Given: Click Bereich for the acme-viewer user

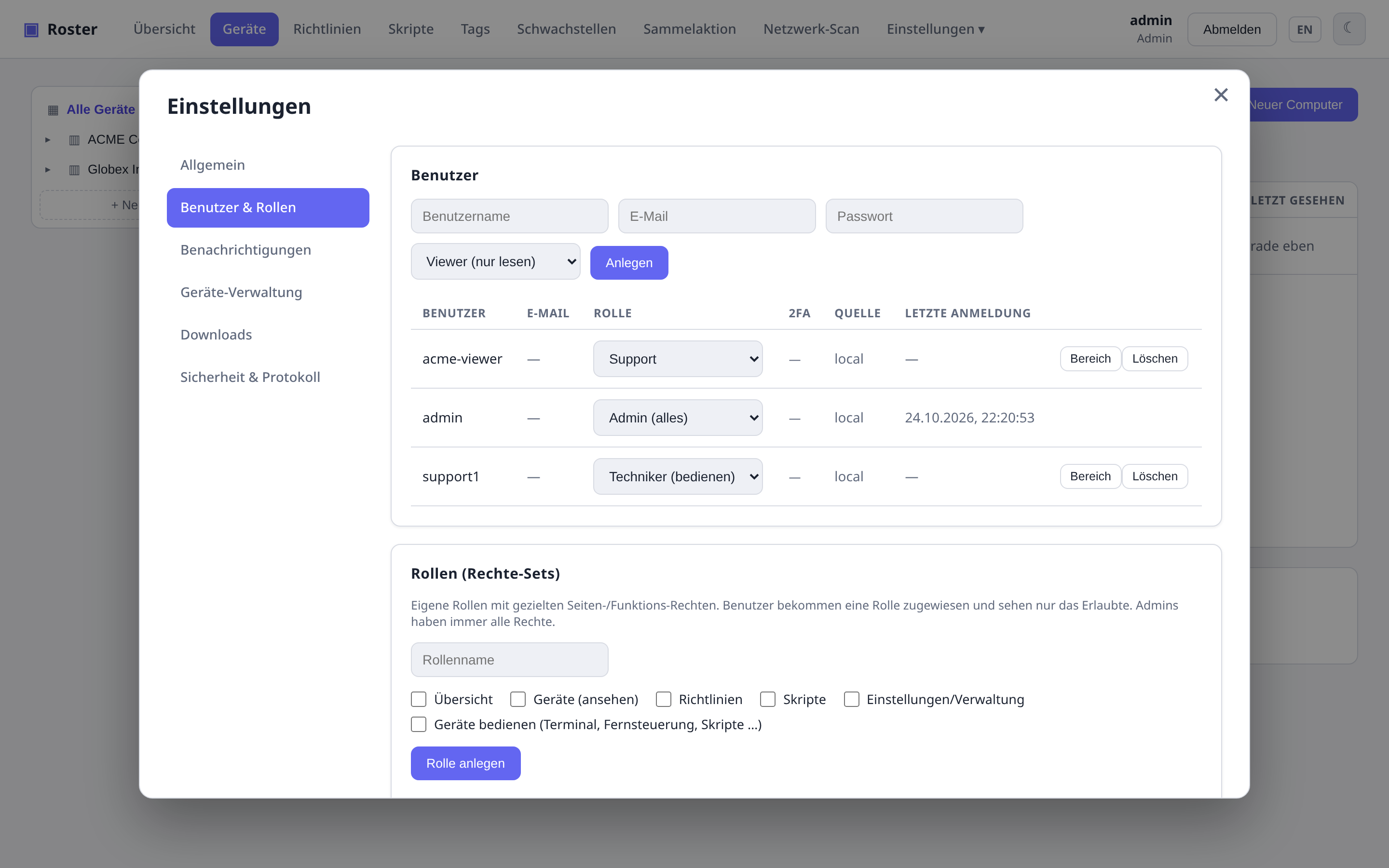Looking at the screenshot, I should tap(1090, 359).
